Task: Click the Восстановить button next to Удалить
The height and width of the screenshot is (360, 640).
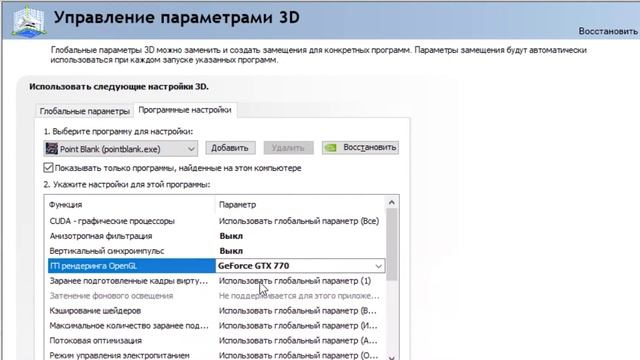Action: coord(360,147)
